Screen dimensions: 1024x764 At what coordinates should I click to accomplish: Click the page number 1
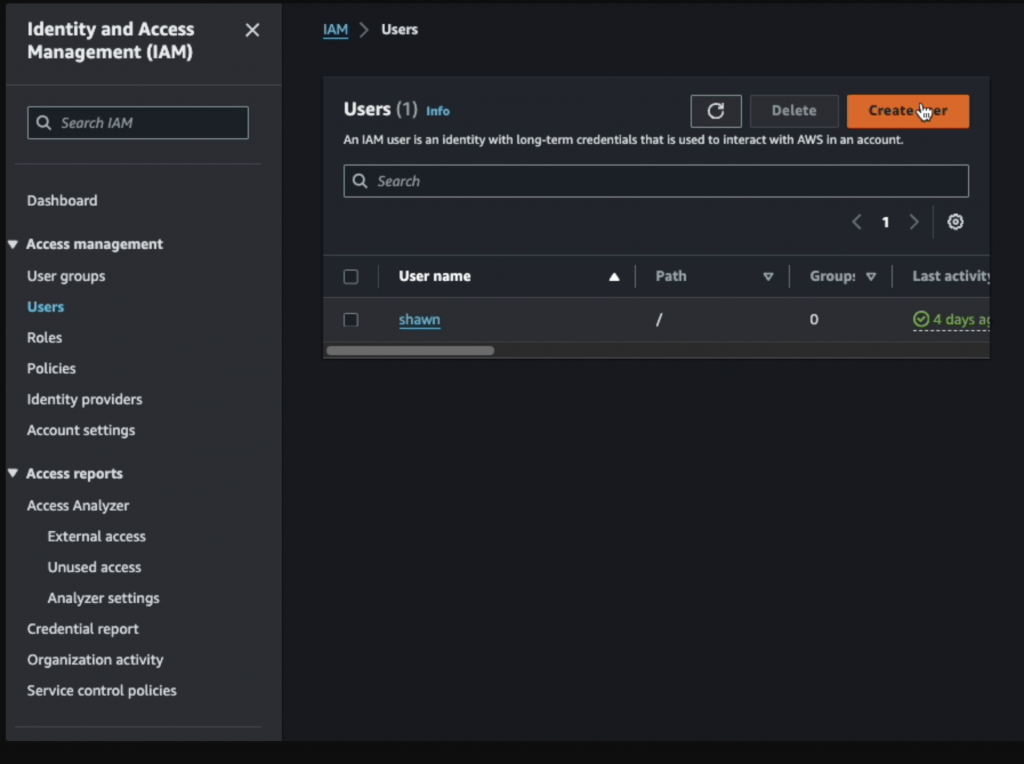886,222
